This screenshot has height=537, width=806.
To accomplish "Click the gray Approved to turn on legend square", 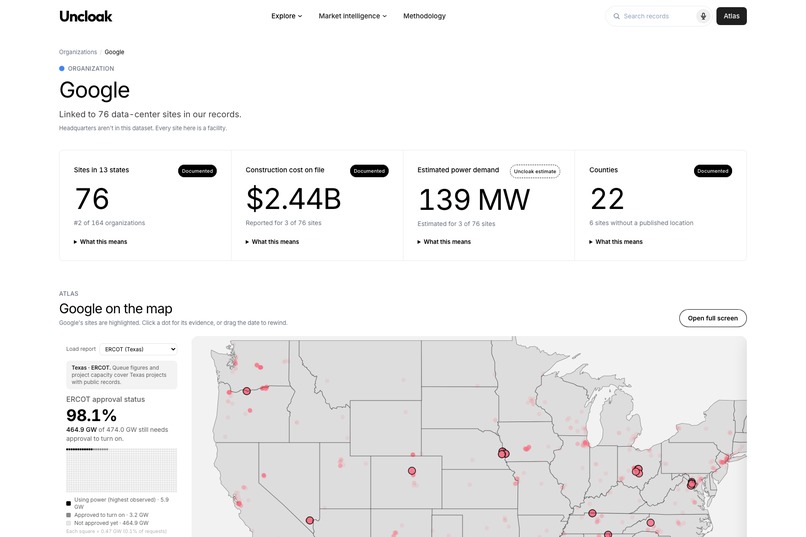I will (x=68, y=515).
